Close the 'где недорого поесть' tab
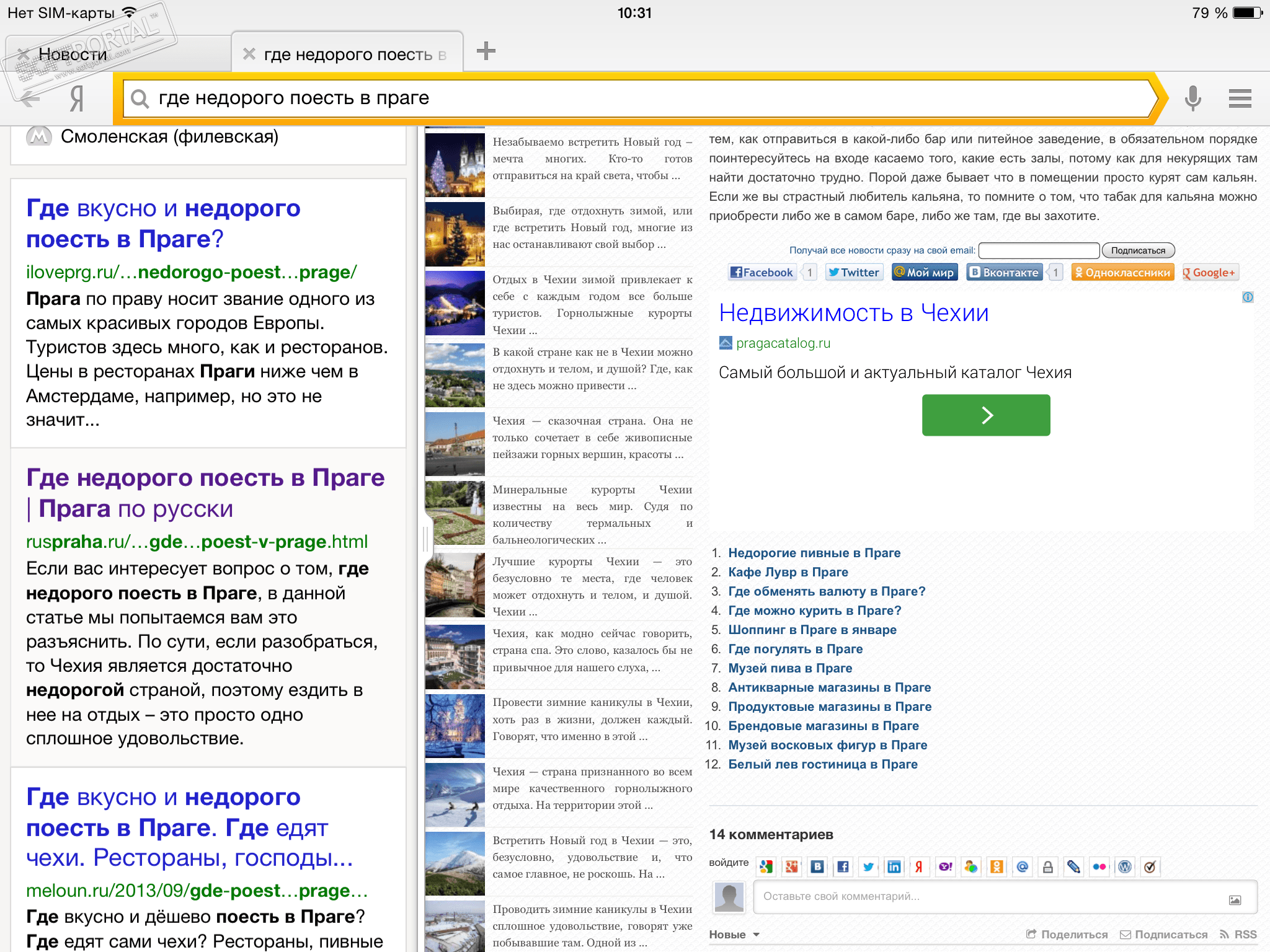The image size is (1270, 952). click(249, 54)
